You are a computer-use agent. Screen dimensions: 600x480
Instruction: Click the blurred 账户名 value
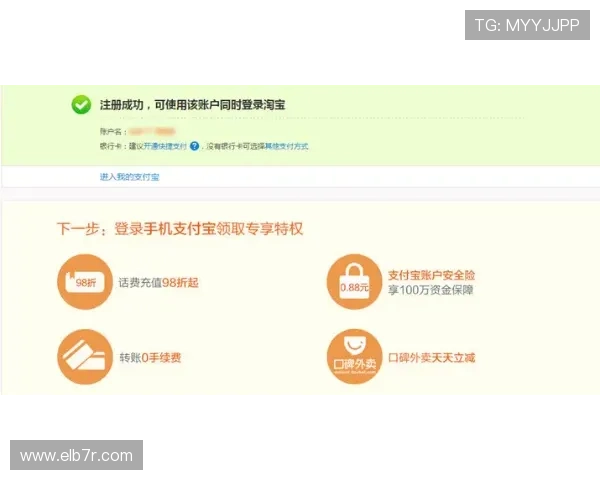tap(152, 132)
